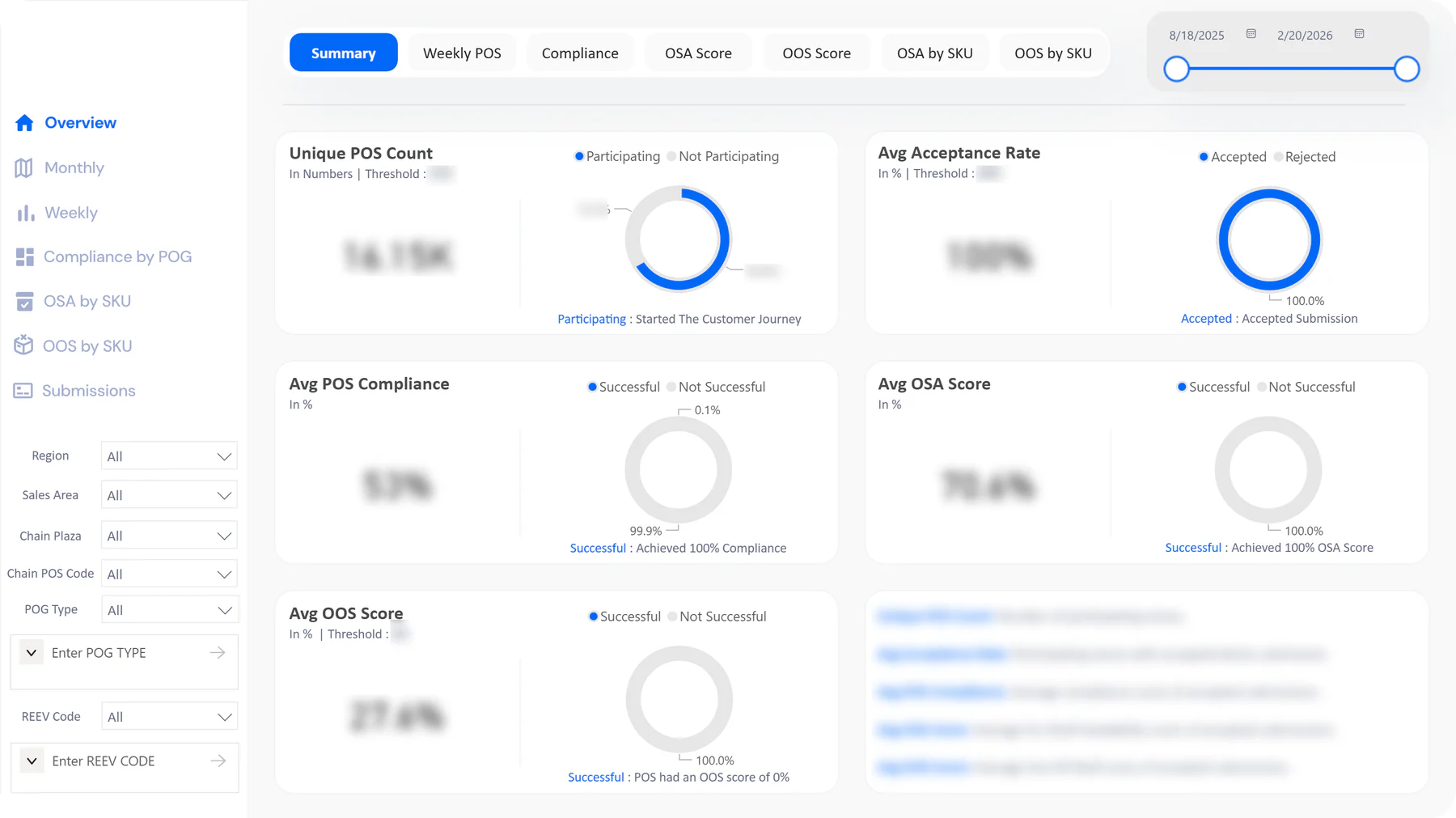Screen dimensions: 1456x818
Task: Open the Overview home icon
Action: [x=24, y=123]
